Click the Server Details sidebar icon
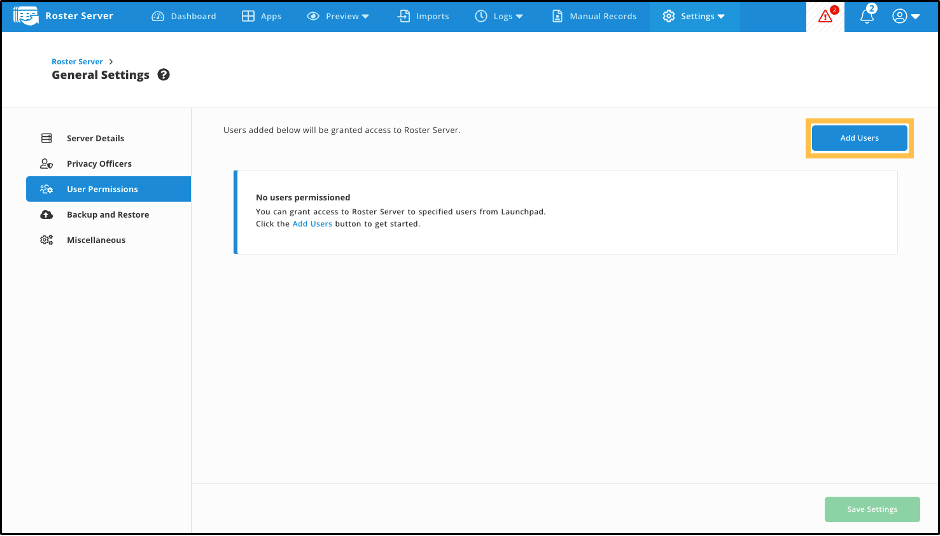The width and height of the screenshot is (940, 536). (x=46, y=138)
